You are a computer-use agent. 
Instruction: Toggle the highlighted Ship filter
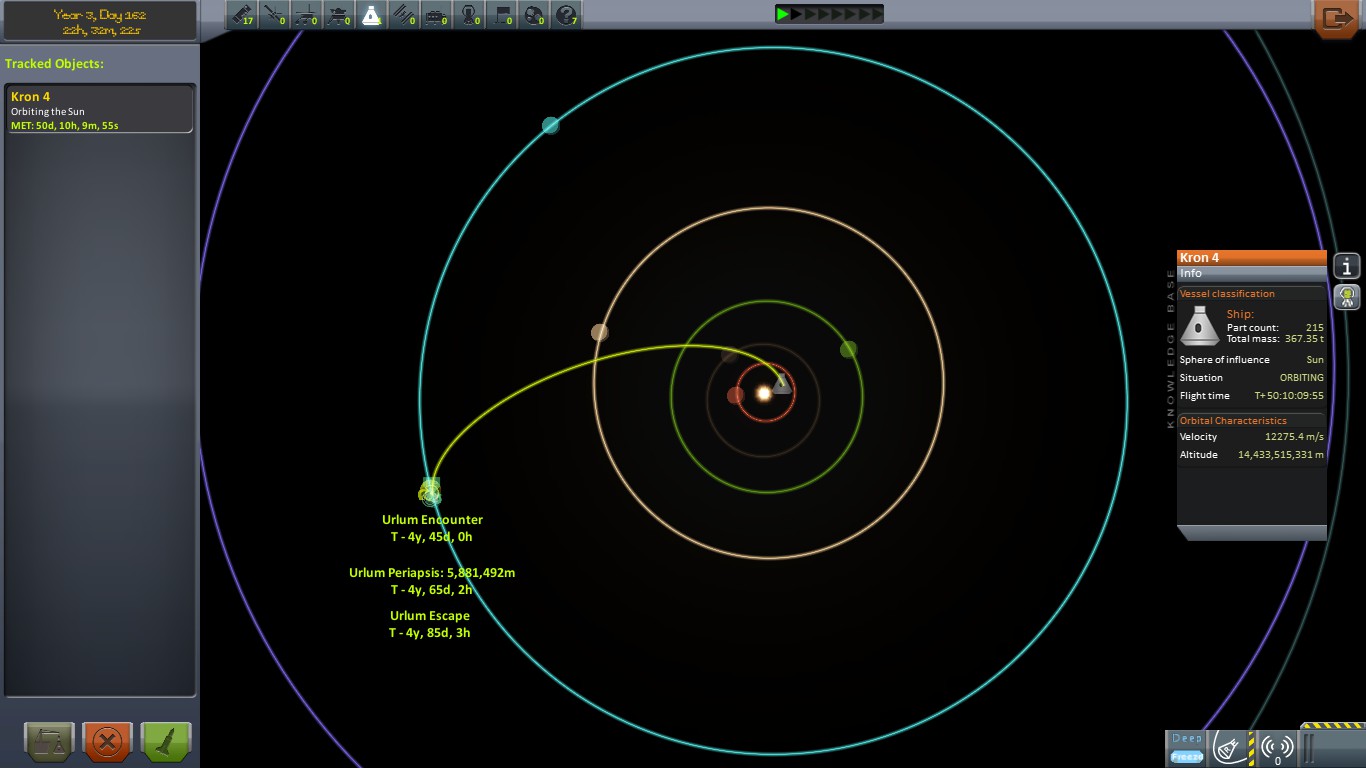coord(371,15)
